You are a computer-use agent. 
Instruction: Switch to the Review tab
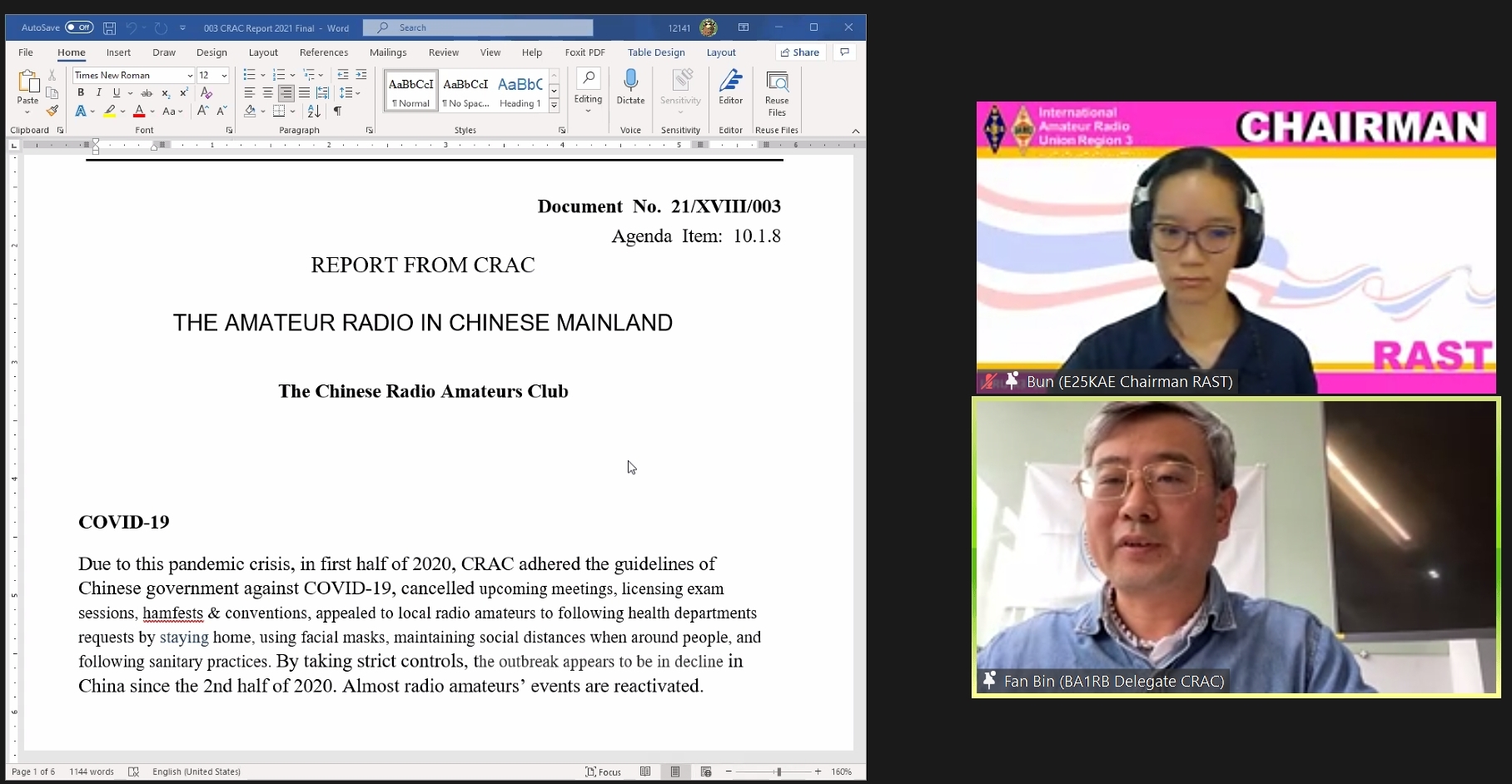coord(444,52)
